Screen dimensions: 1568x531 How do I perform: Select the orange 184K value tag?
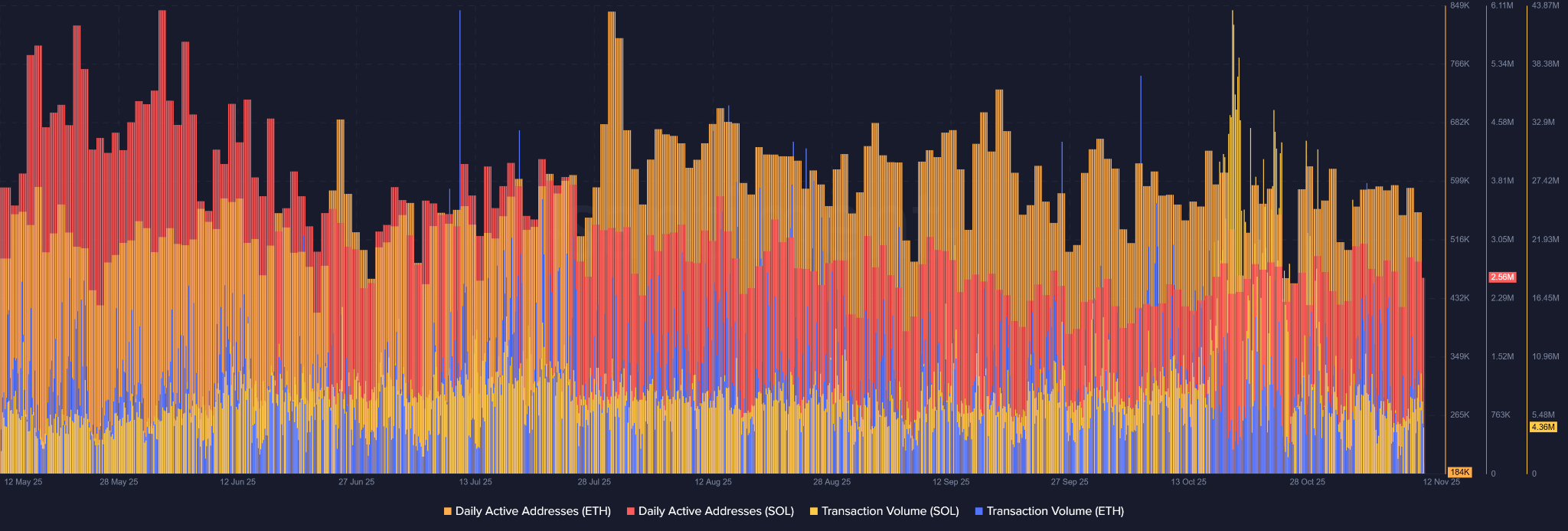[1459, 472]
